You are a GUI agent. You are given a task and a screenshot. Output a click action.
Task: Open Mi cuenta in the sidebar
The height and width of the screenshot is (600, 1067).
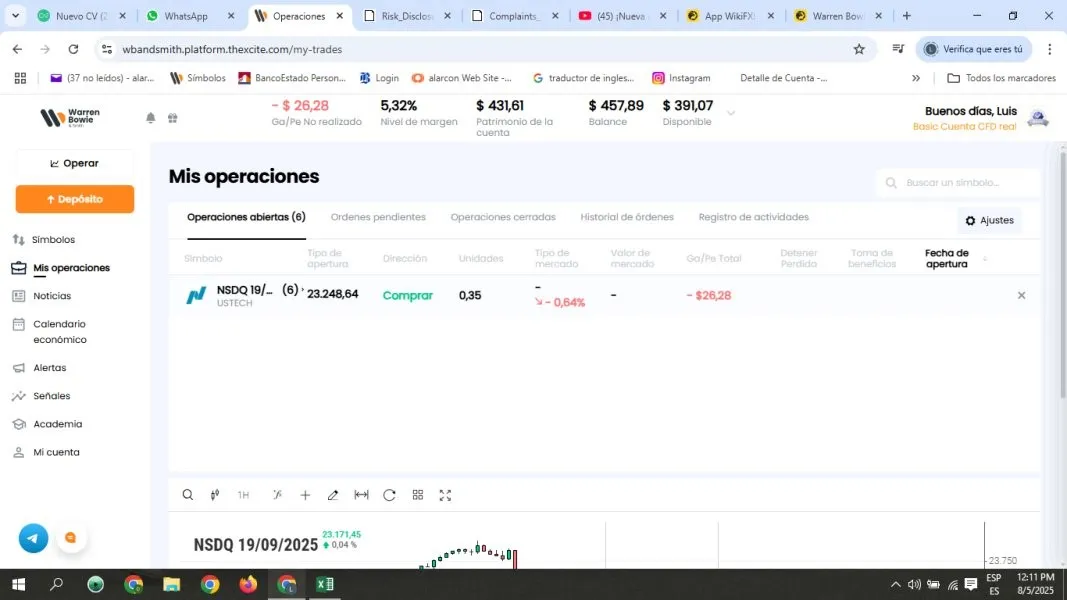[56, 452]
